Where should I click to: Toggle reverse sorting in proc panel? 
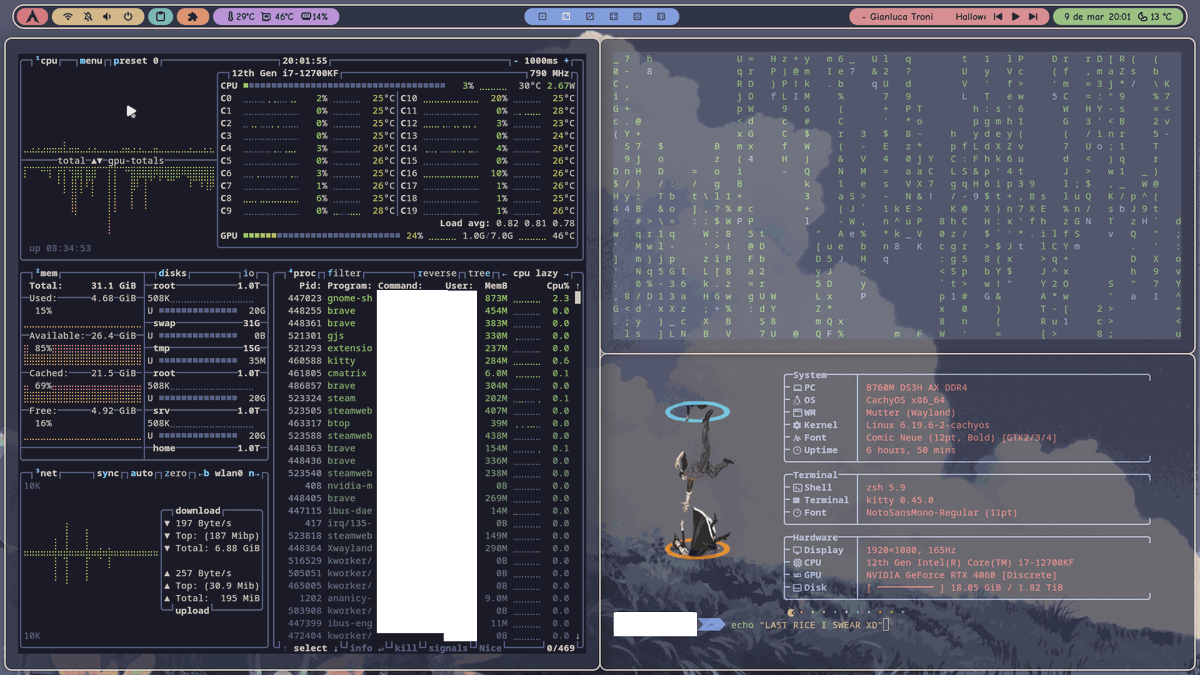[x=437, y=273]
